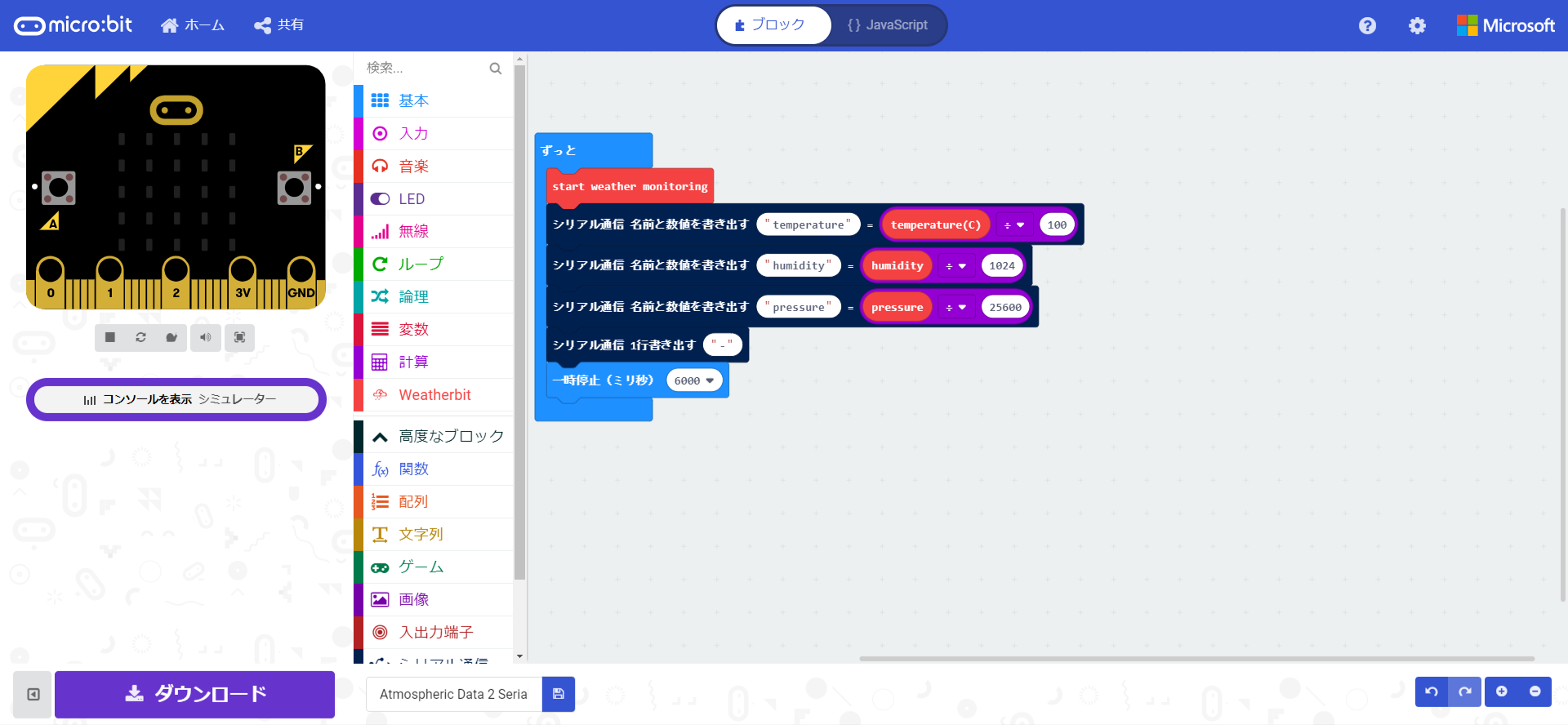Open the Weatherbit block category

click(x=434, y=394)
